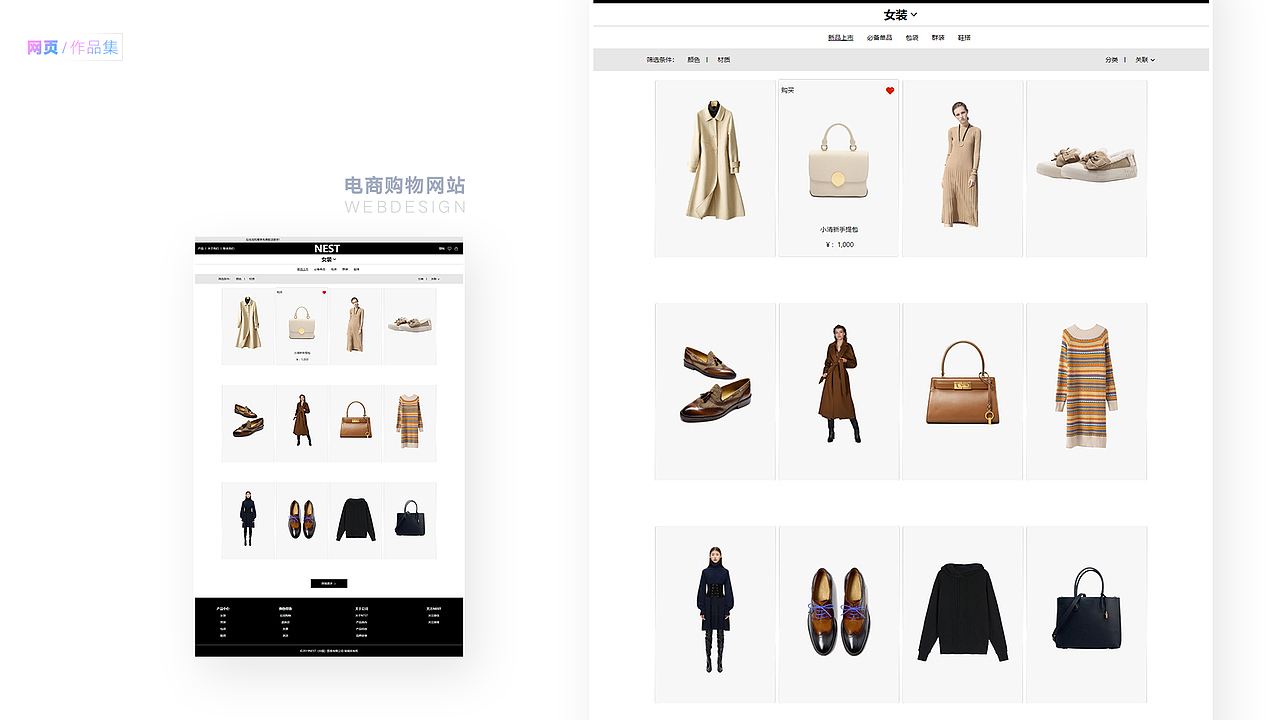Viewport: 1280px width, 720px height.
Task: Open brown top-handle bag in large page
Action: tap(962, 391)
